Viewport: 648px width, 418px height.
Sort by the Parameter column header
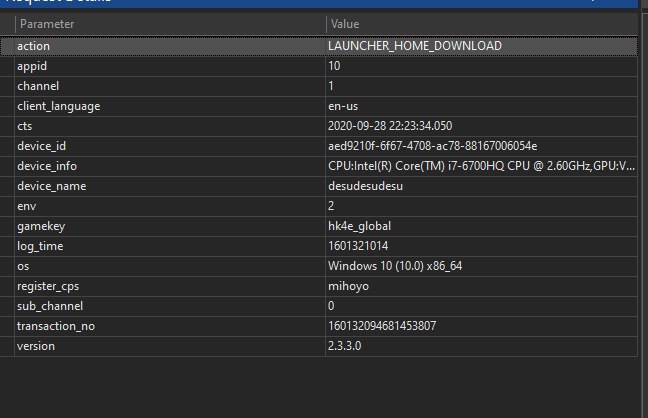pos(170,24)
